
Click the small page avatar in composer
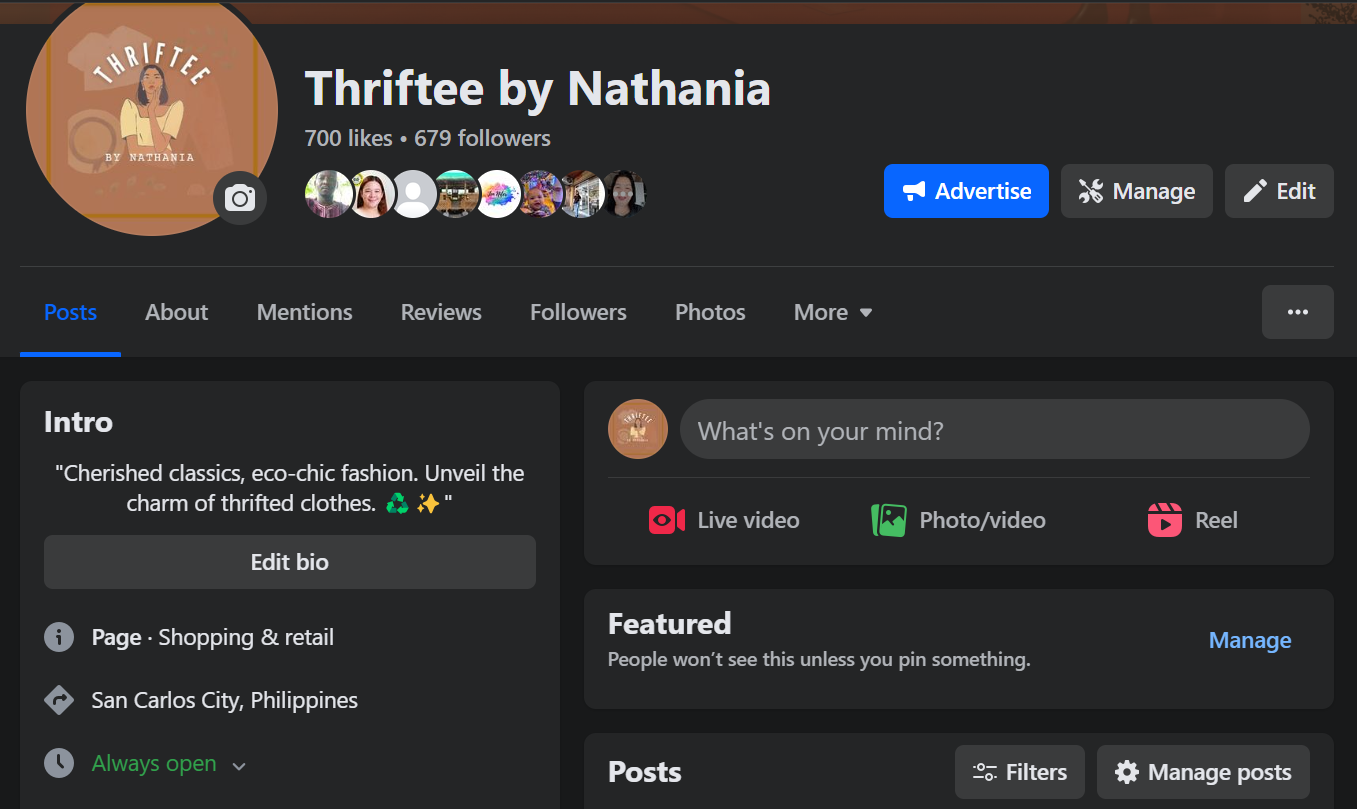click(638, 429)
